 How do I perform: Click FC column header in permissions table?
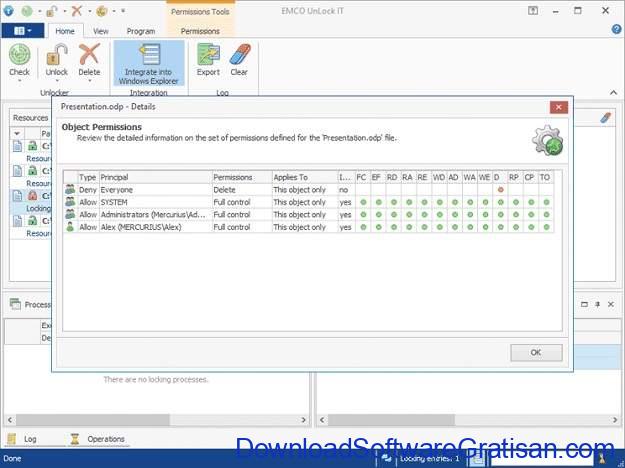pos(362,177)
